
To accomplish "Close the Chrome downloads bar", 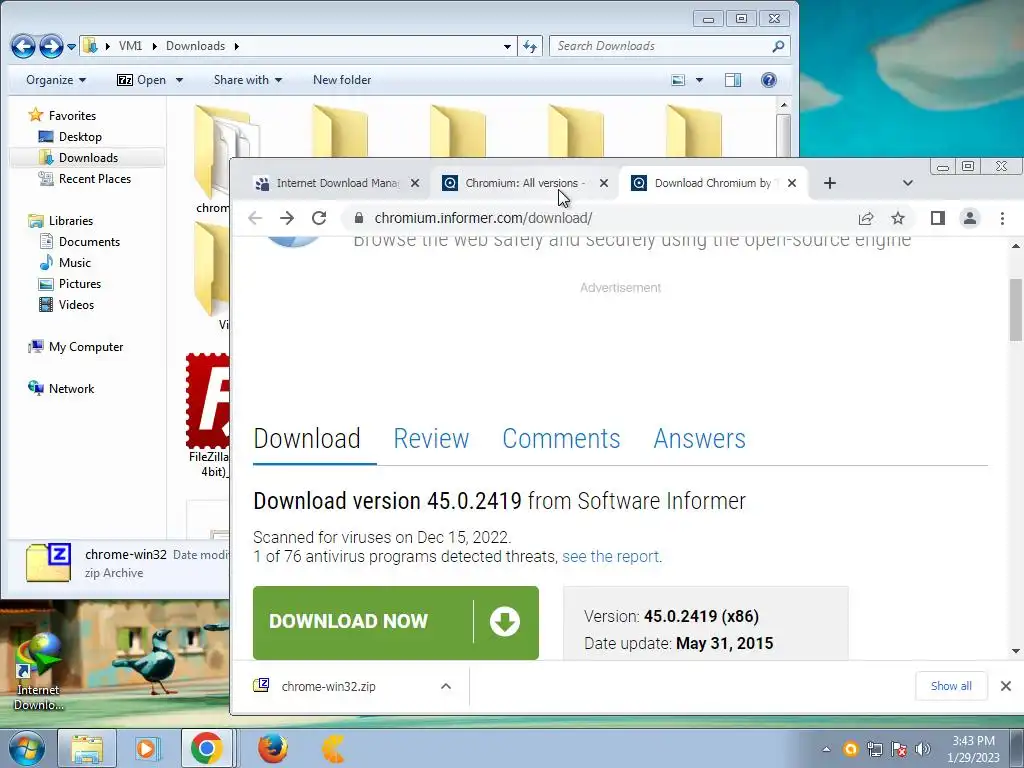I will coord(1006,686).
